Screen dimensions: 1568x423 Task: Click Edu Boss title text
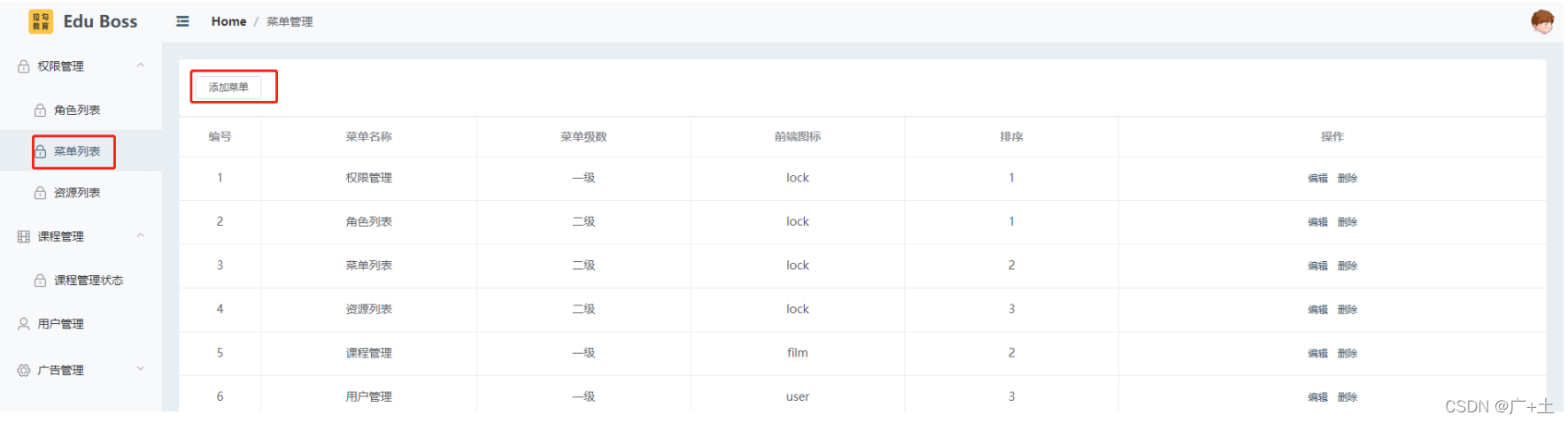(x=100, y=21)
